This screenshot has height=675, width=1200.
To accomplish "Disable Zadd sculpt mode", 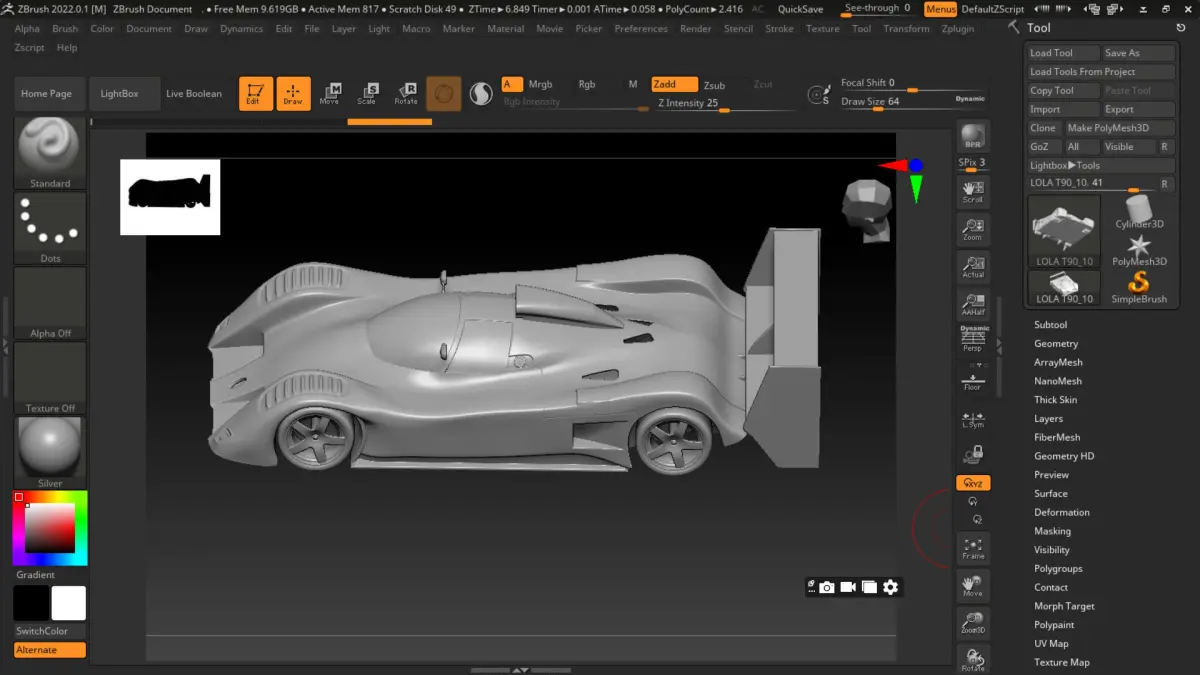I will [x=674, y=85].
